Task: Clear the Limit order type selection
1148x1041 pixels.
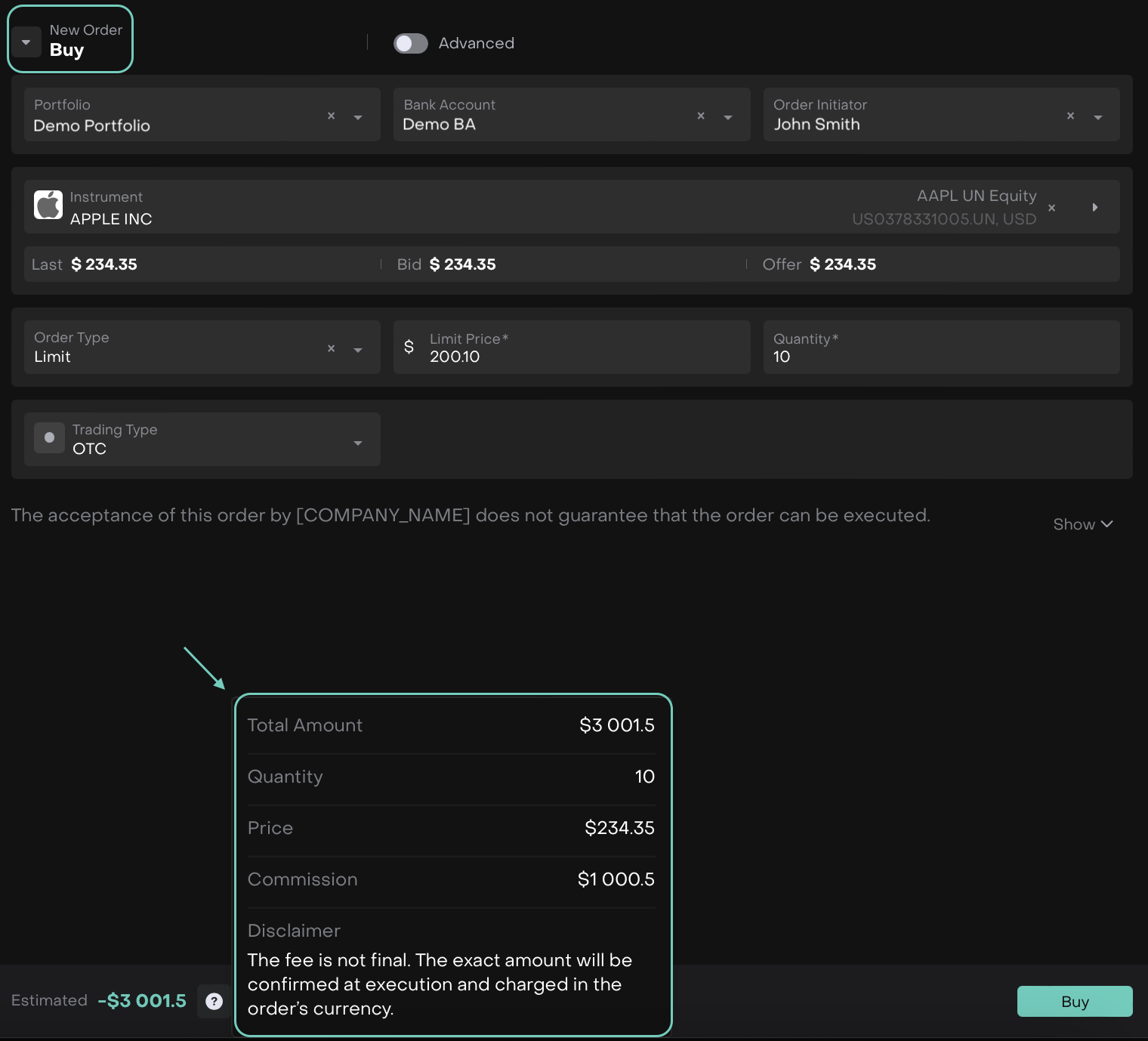Action: pos(331,348)
